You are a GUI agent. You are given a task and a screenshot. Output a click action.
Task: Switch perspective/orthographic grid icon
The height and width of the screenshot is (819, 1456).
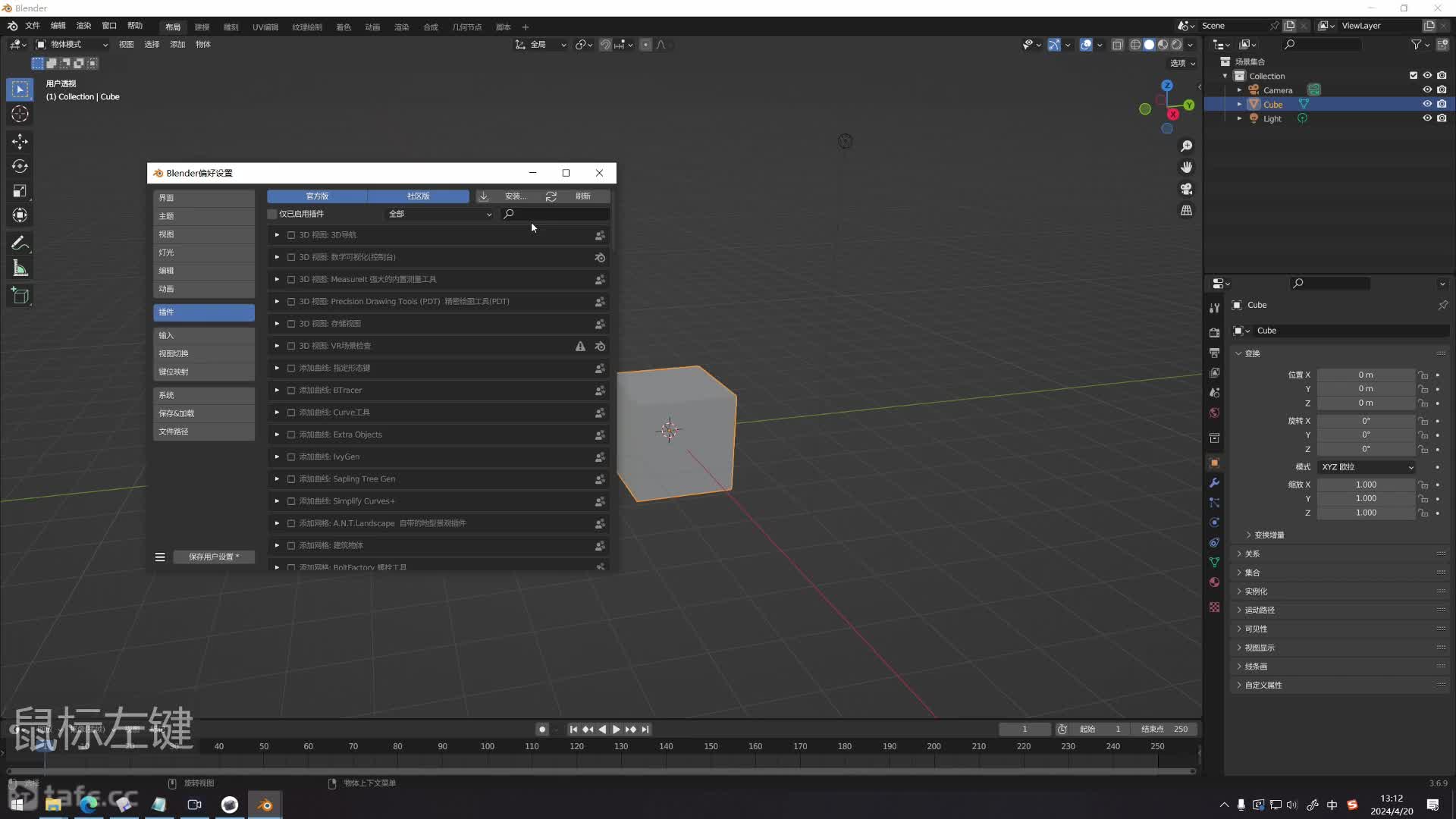pos(1187,211)
